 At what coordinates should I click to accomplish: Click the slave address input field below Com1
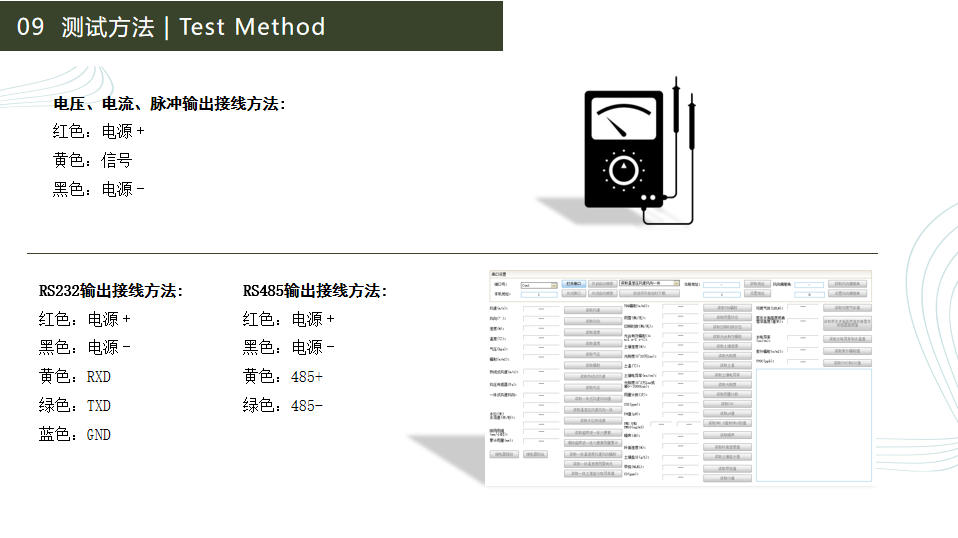point(539,295)
